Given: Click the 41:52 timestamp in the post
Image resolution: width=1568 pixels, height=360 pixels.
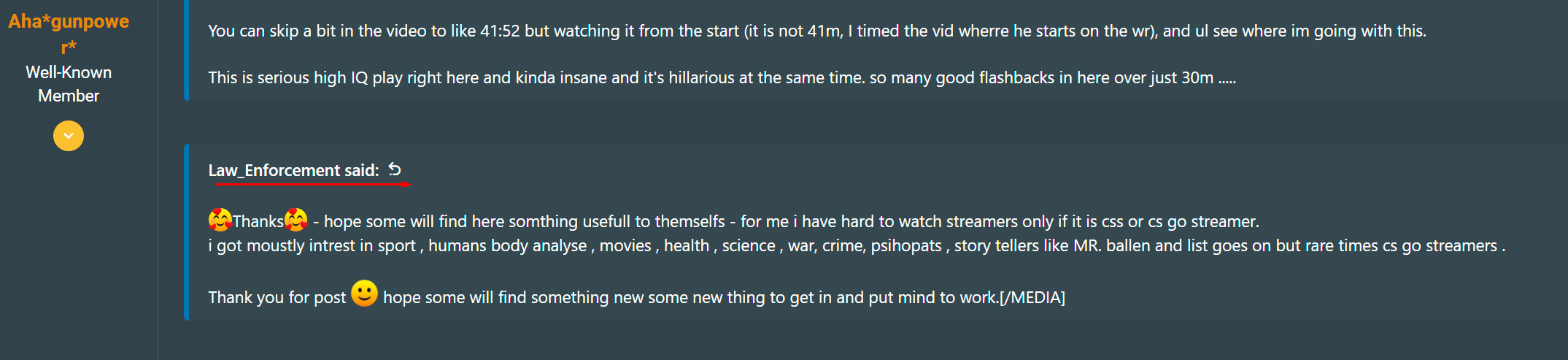Looking at the screenshot, I should click(500, 31).
